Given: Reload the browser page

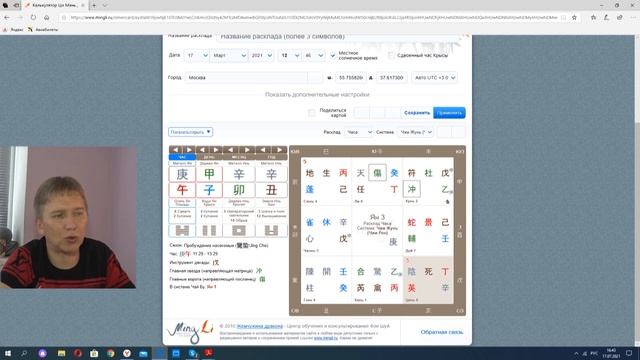Looking at the screenshot, I should click(x=33, y=18).
